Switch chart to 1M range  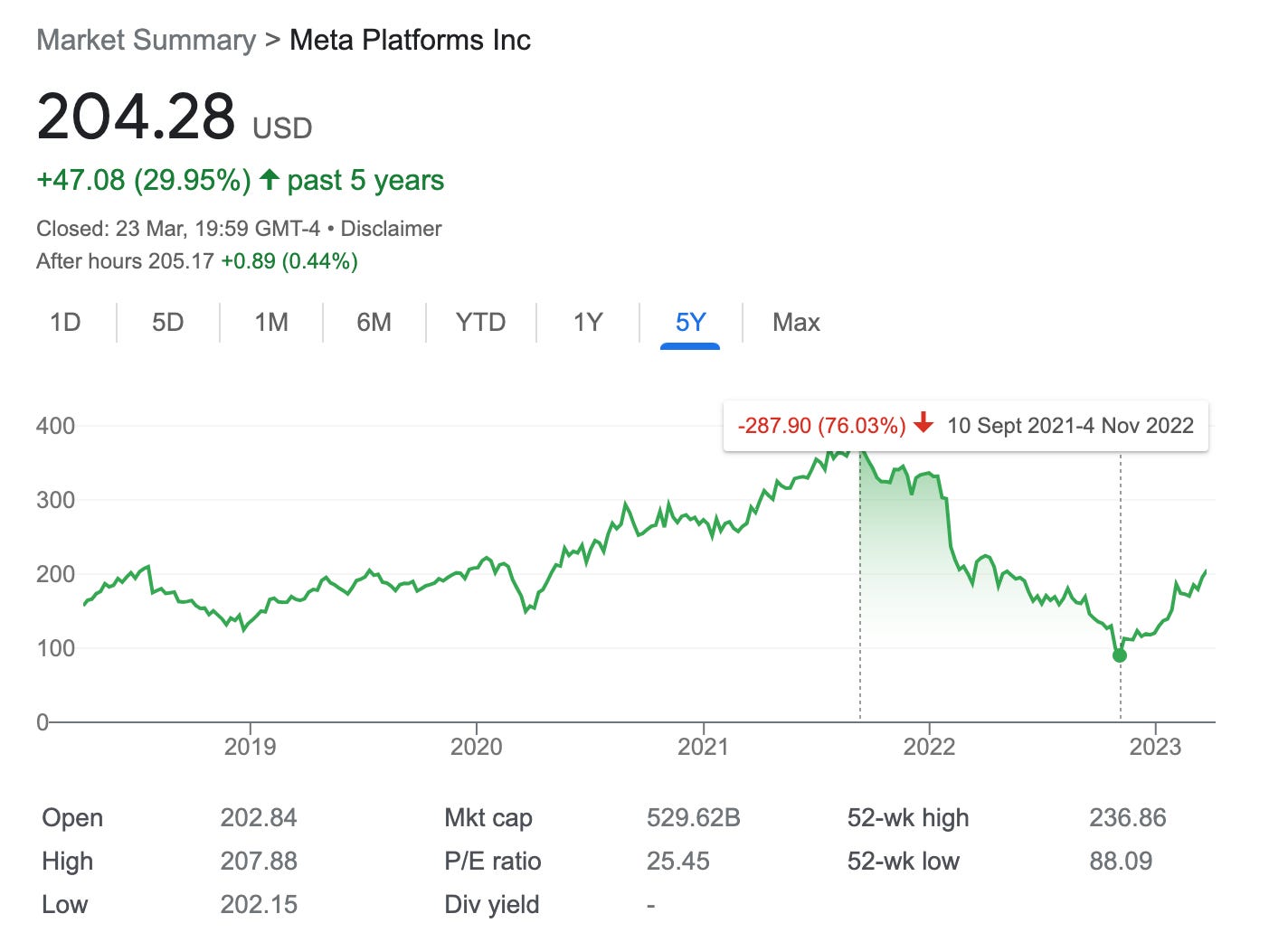271,323
